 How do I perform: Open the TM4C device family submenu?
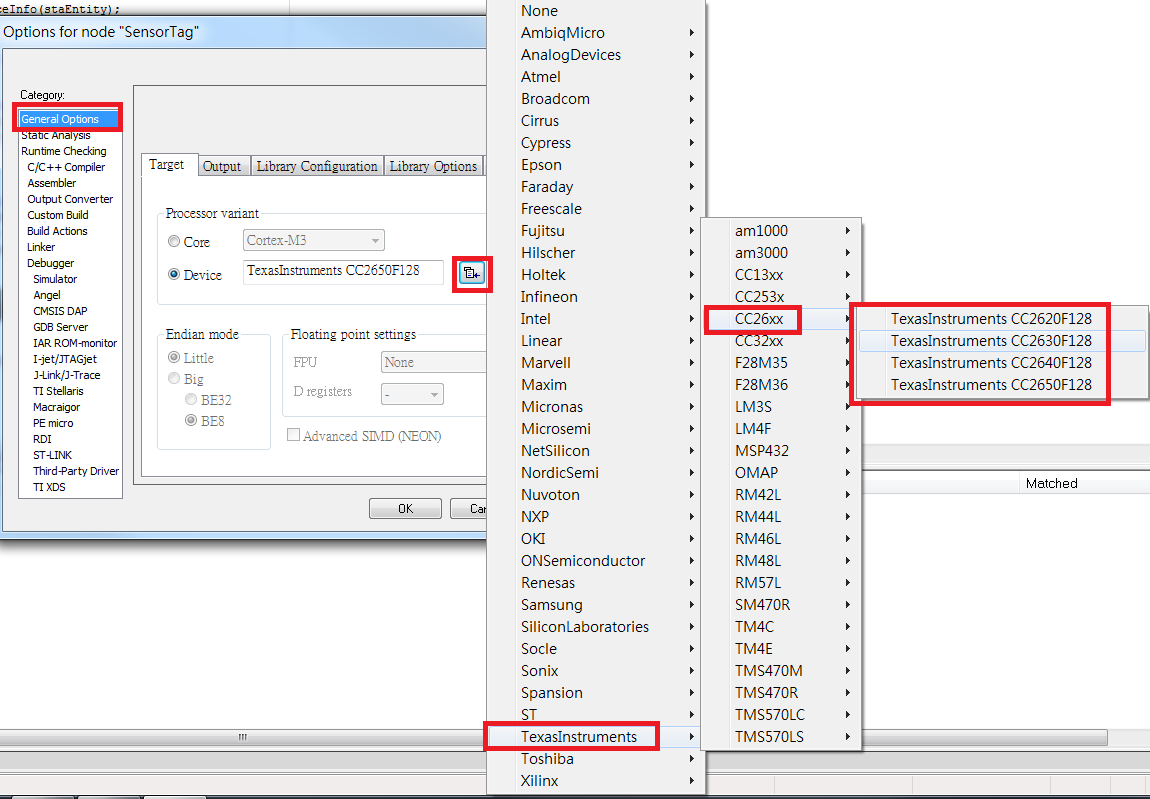coord(781,627)
